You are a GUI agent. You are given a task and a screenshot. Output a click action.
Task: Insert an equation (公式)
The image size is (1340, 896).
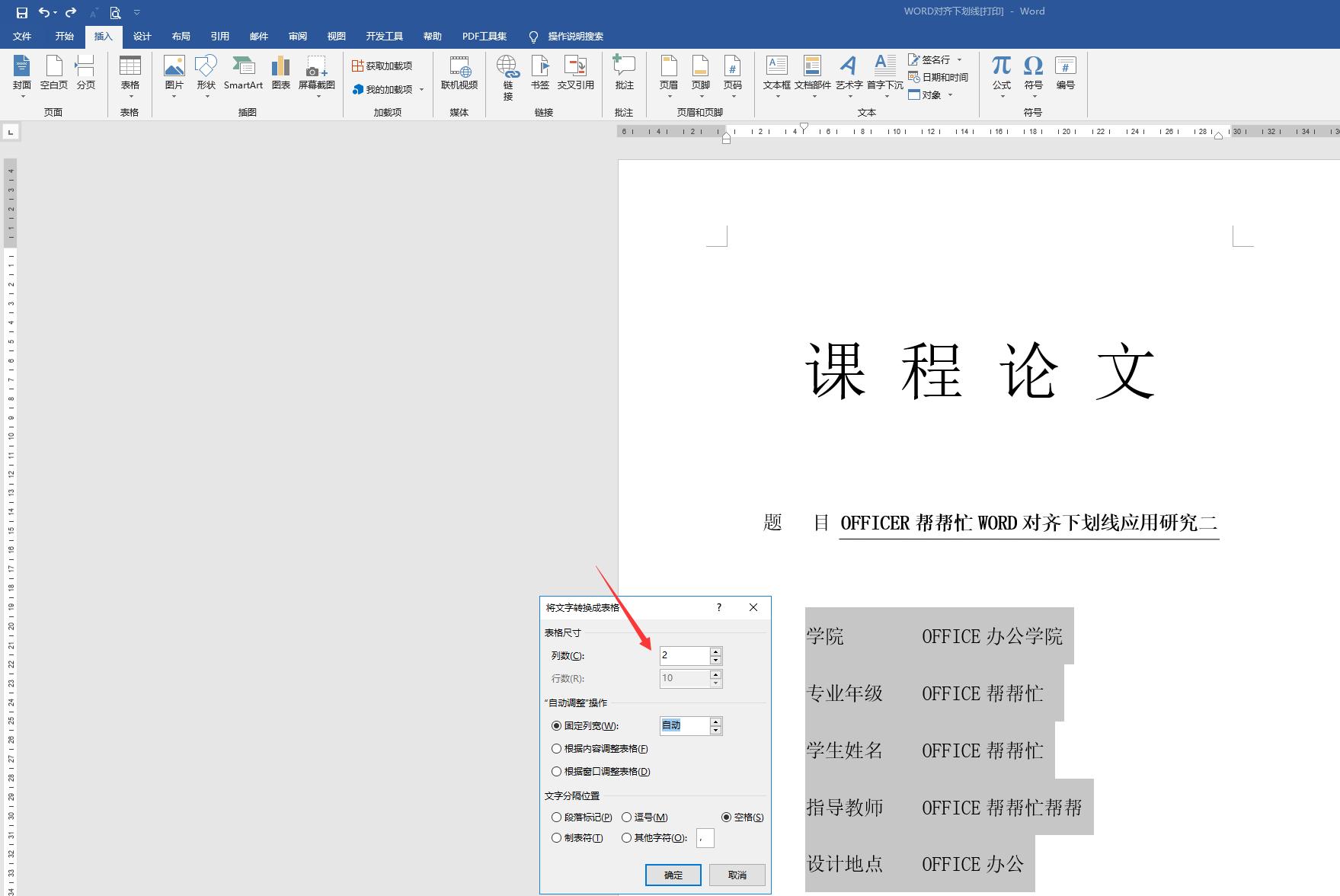click(1002, 76)
